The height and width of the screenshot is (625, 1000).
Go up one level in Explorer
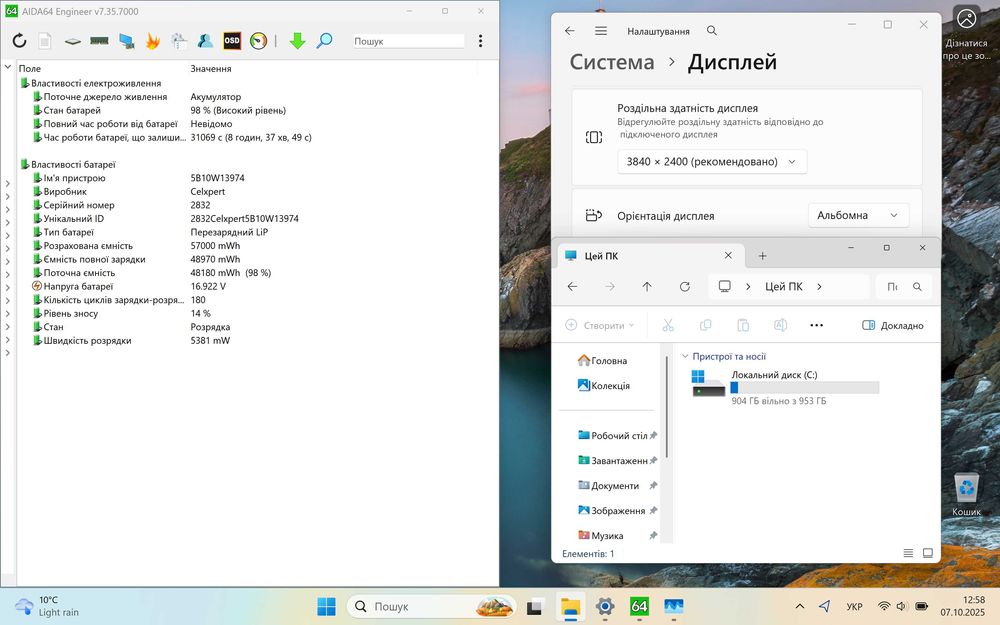(x=647, y=287)
